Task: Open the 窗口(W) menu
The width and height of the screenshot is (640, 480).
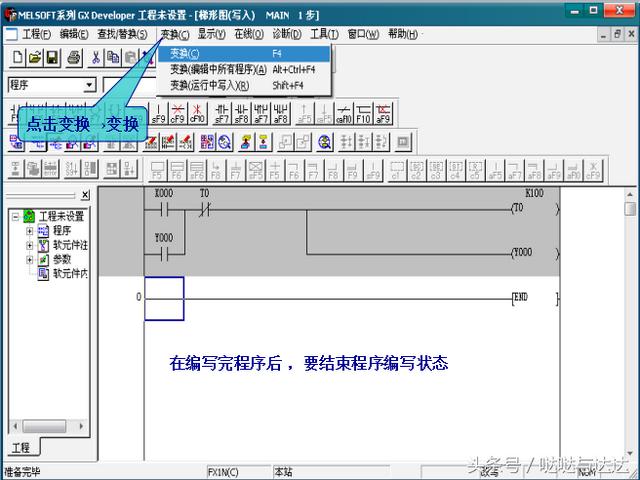Action: (363, 34)
